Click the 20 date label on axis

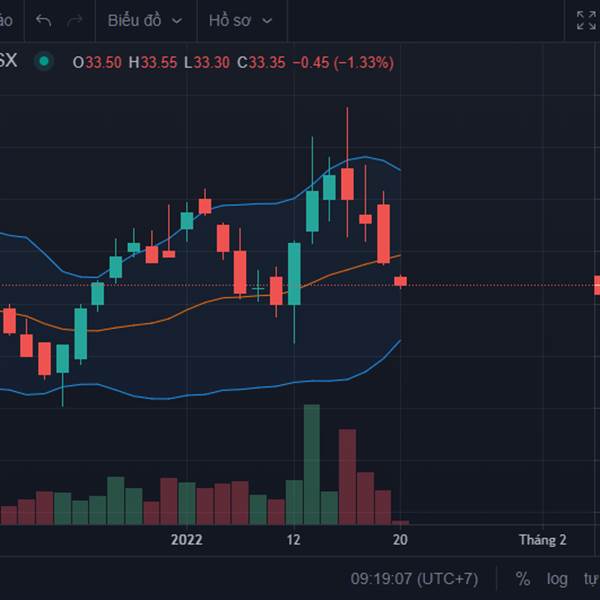point(400,540)
